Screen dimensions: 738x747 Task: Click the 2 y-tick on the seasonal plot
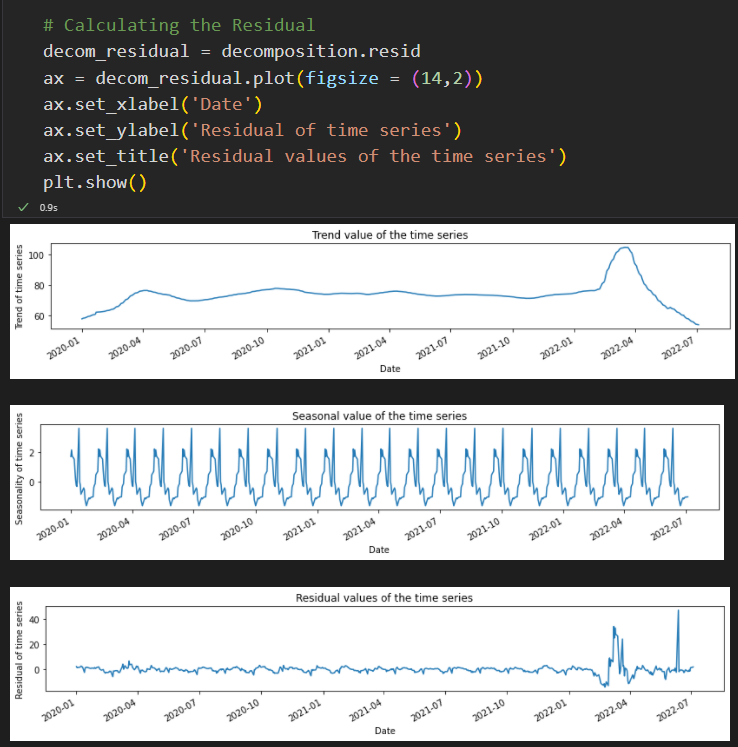tap(32, 453)
